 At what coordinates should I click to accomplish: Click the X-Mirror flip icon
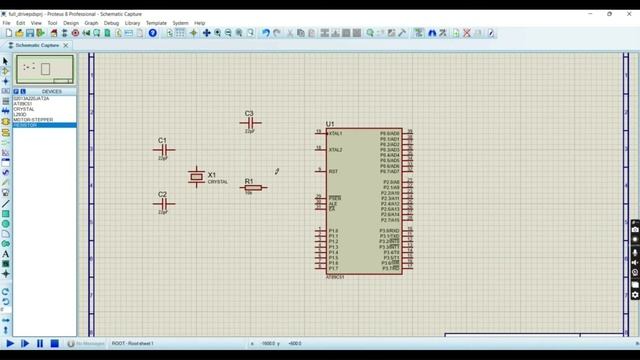click(5, 320)
